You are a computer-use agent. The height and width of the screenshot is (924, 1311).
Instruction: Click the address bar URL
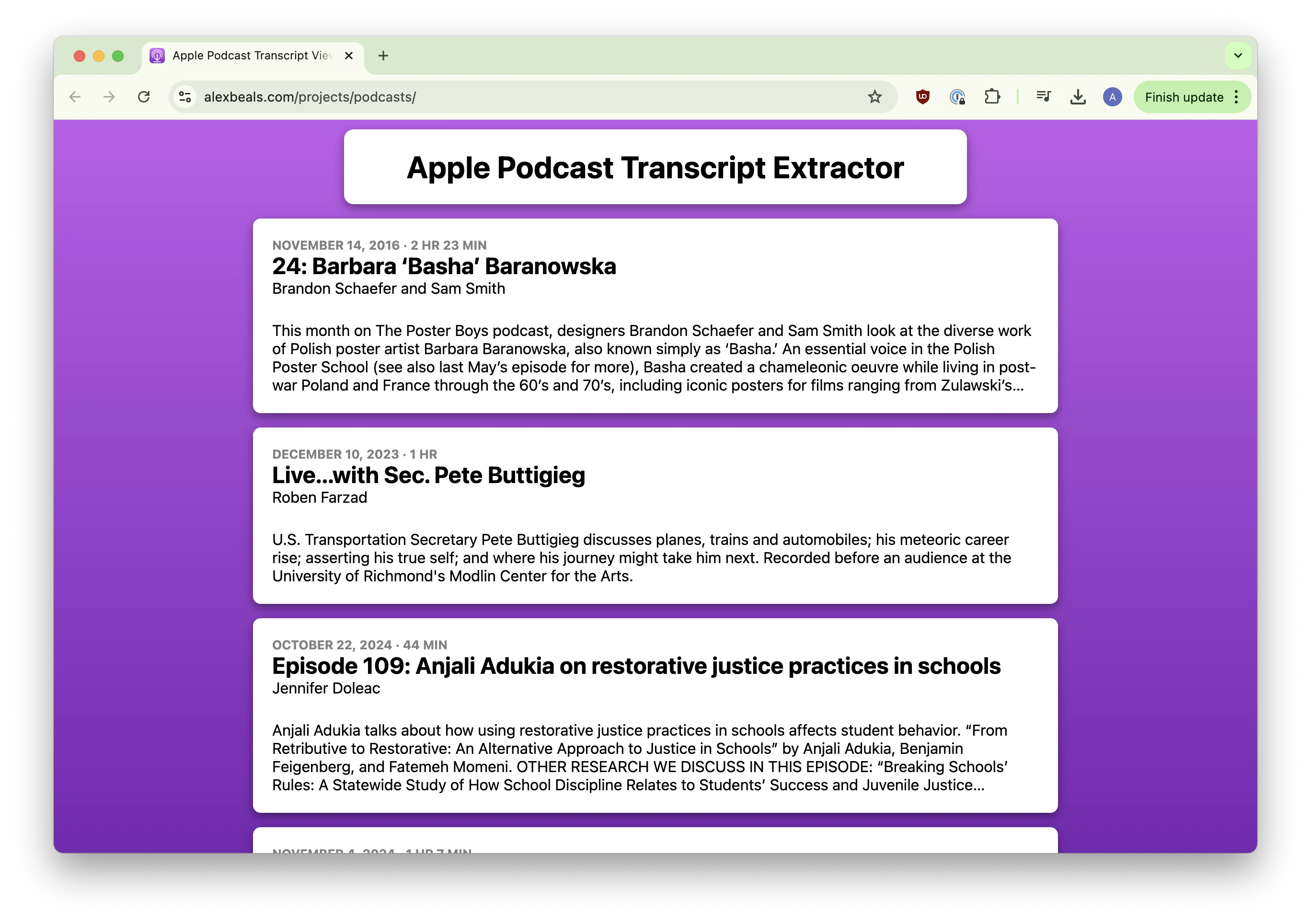point(310,97)
